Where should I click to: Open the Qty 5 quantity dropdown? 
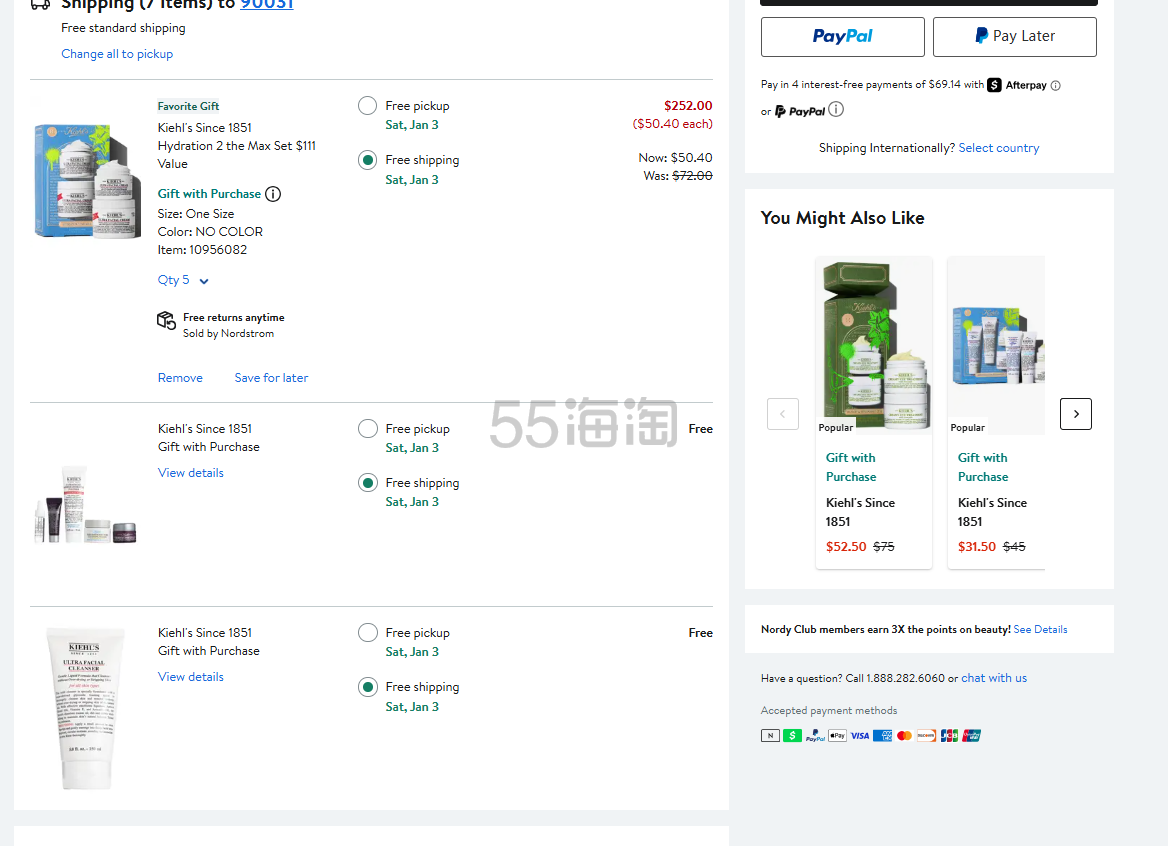(x=183, y=281)
